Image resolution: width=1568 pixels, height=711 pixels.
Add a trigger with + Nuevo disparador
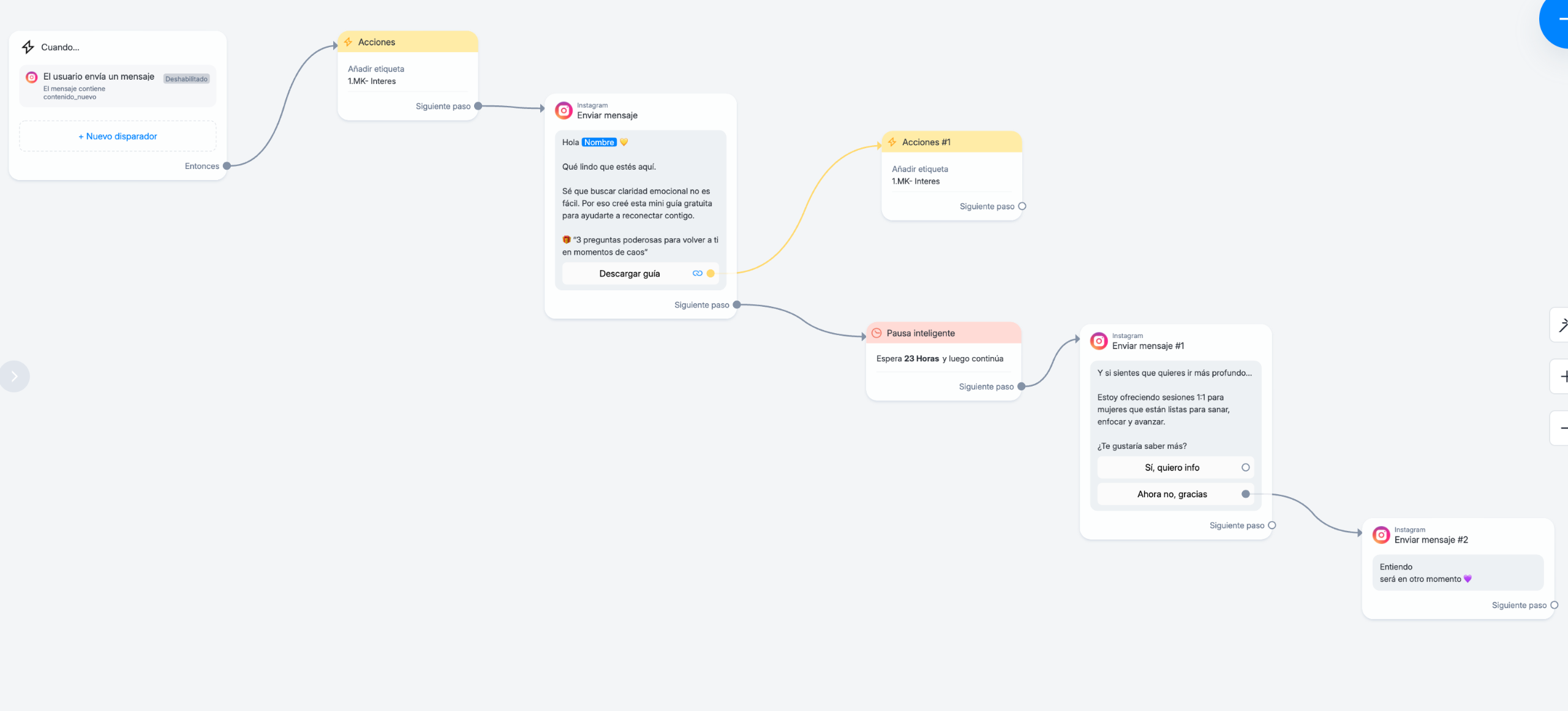[118, 137]
